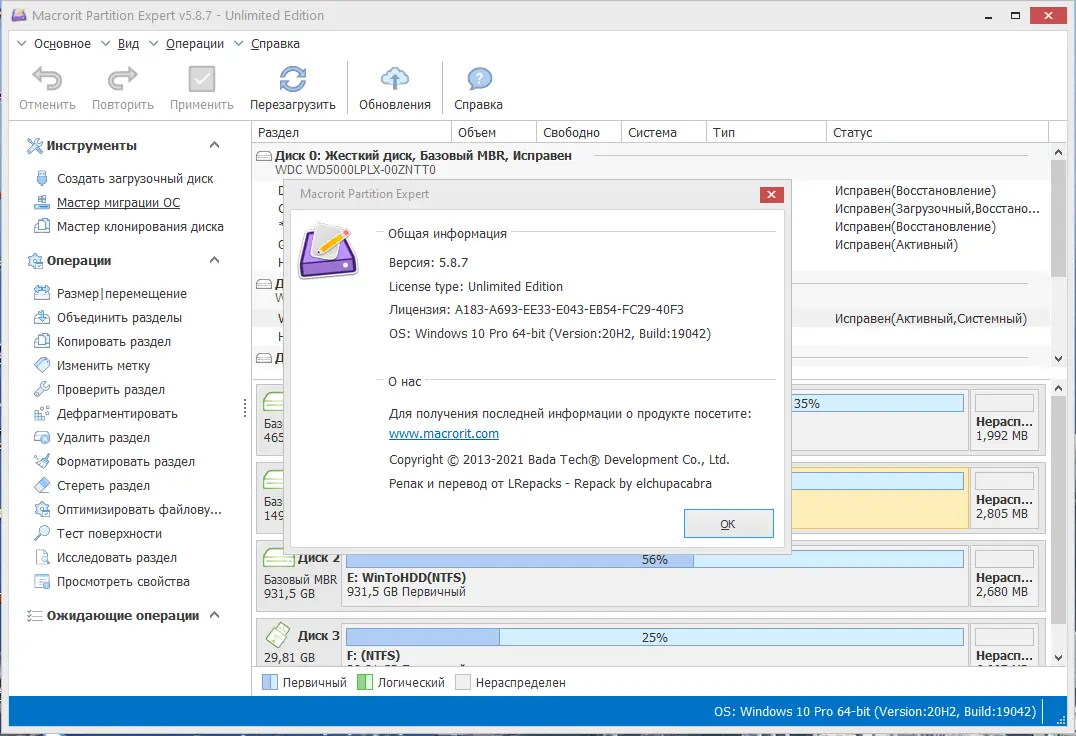Collapse the Инструменты section

[213, 145]
